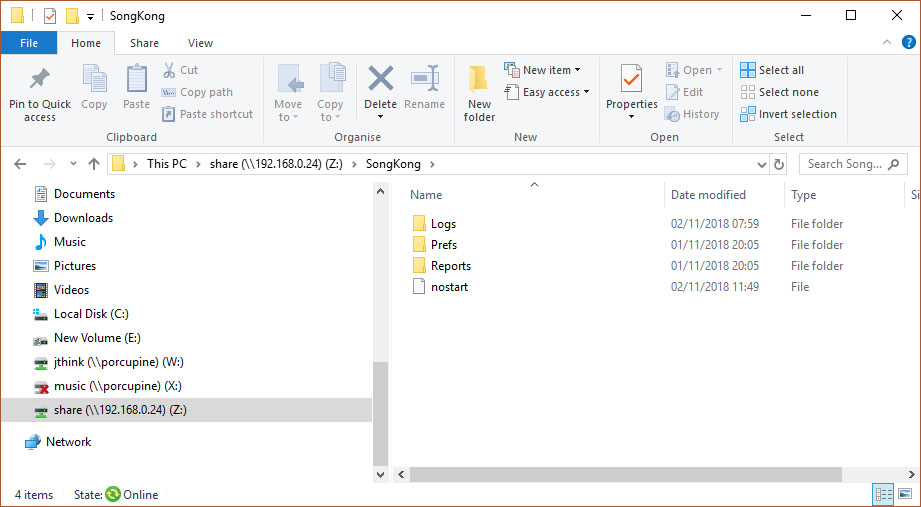The width and height of the screenshot is (921, 507).
Task: Open the Copy to menu
Action: (330, 93)
